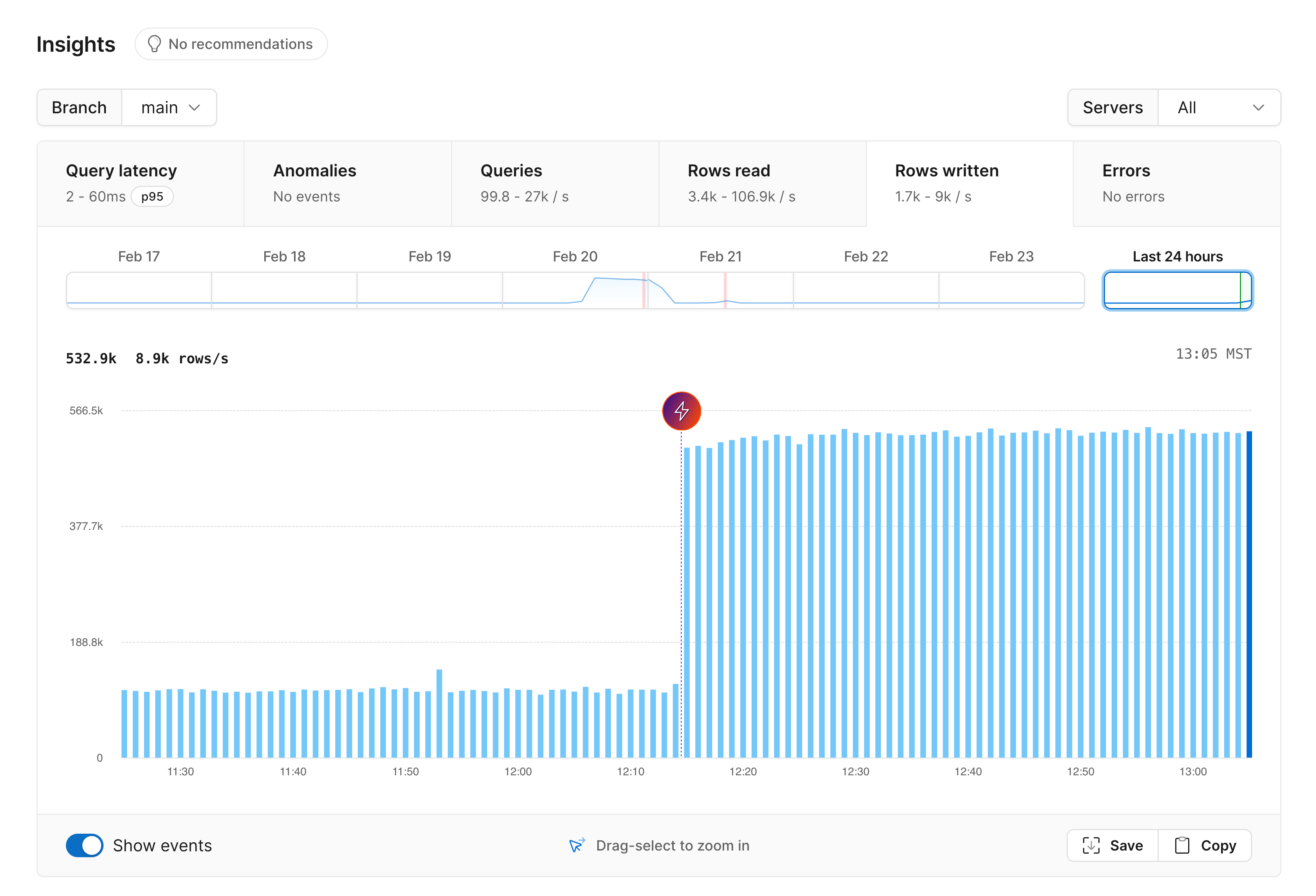Click the Copy button

click(1205, 845)
